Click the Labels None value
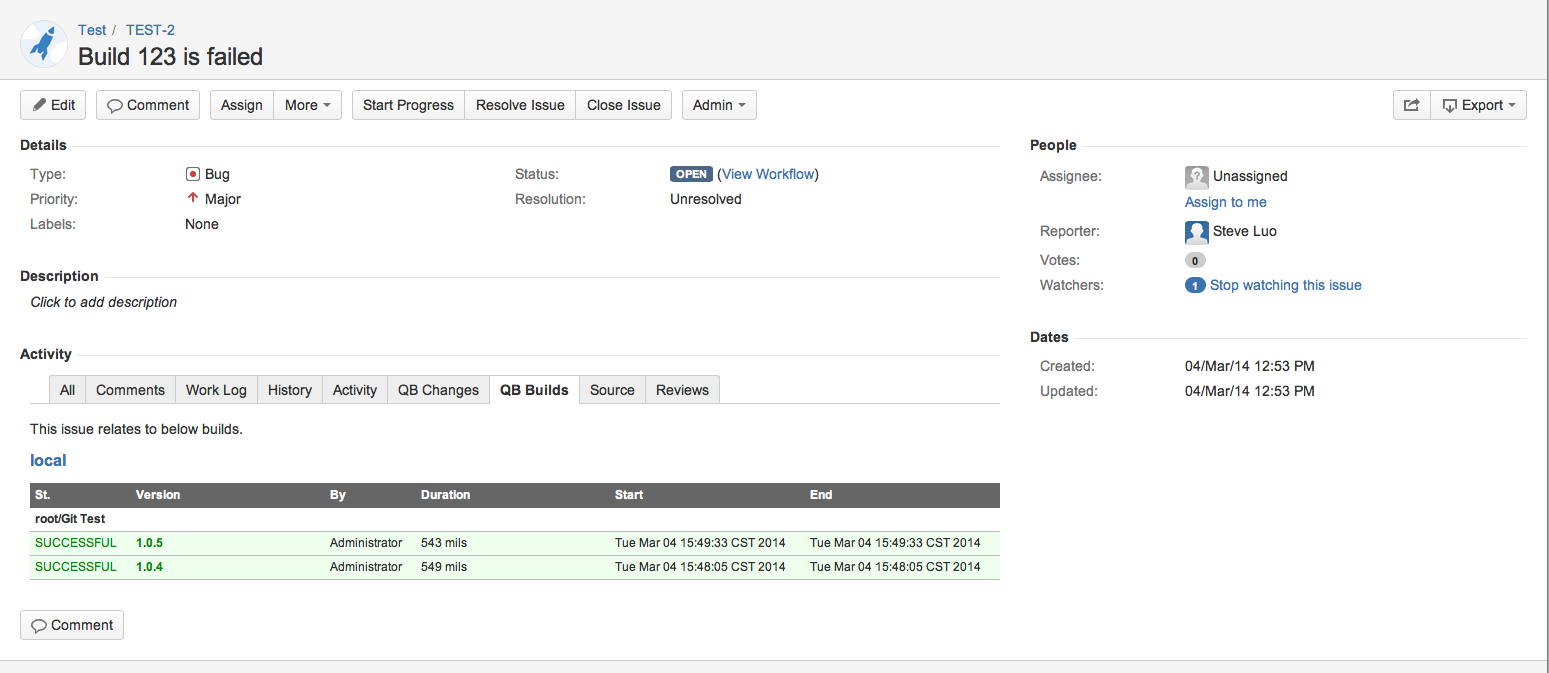Screen dimensions: 1549x673 (202, 224)
